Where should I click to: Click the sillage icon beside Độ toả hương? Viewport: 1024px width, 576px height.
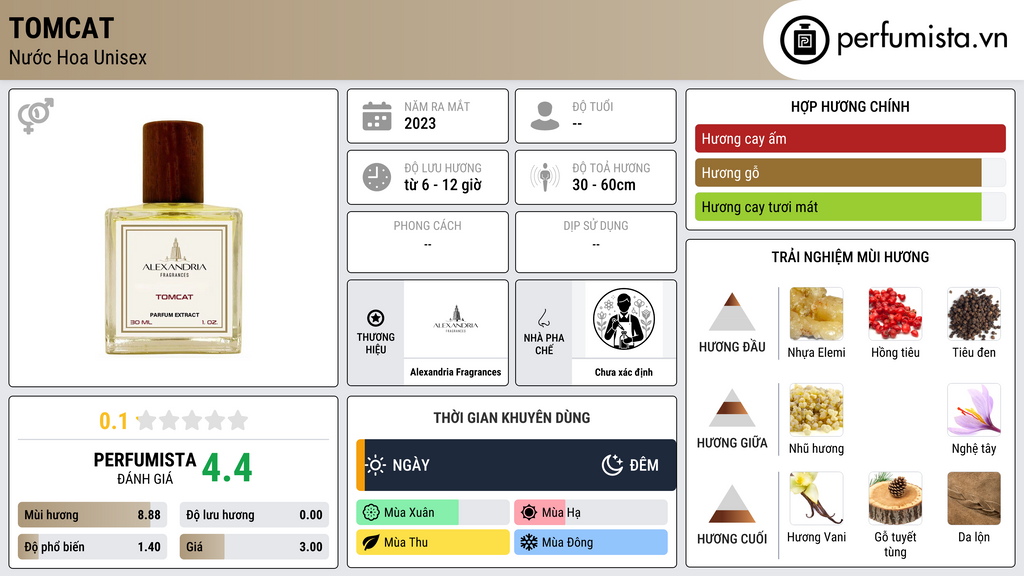pyautogui.click(x=545, y=177)
